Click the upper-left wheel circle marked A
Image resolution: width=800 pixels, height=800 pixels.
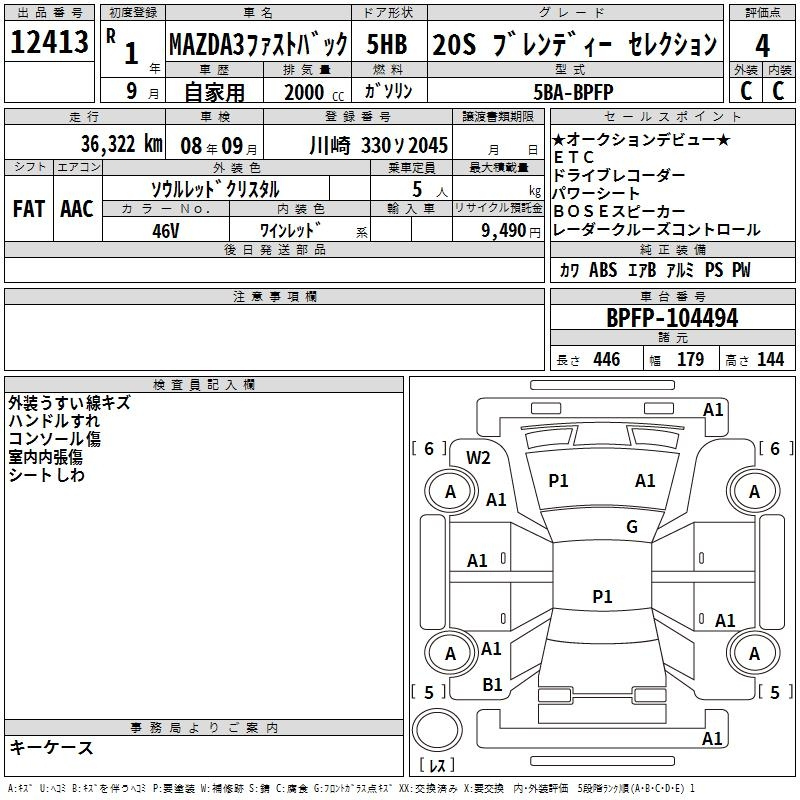tap(450, 491)
